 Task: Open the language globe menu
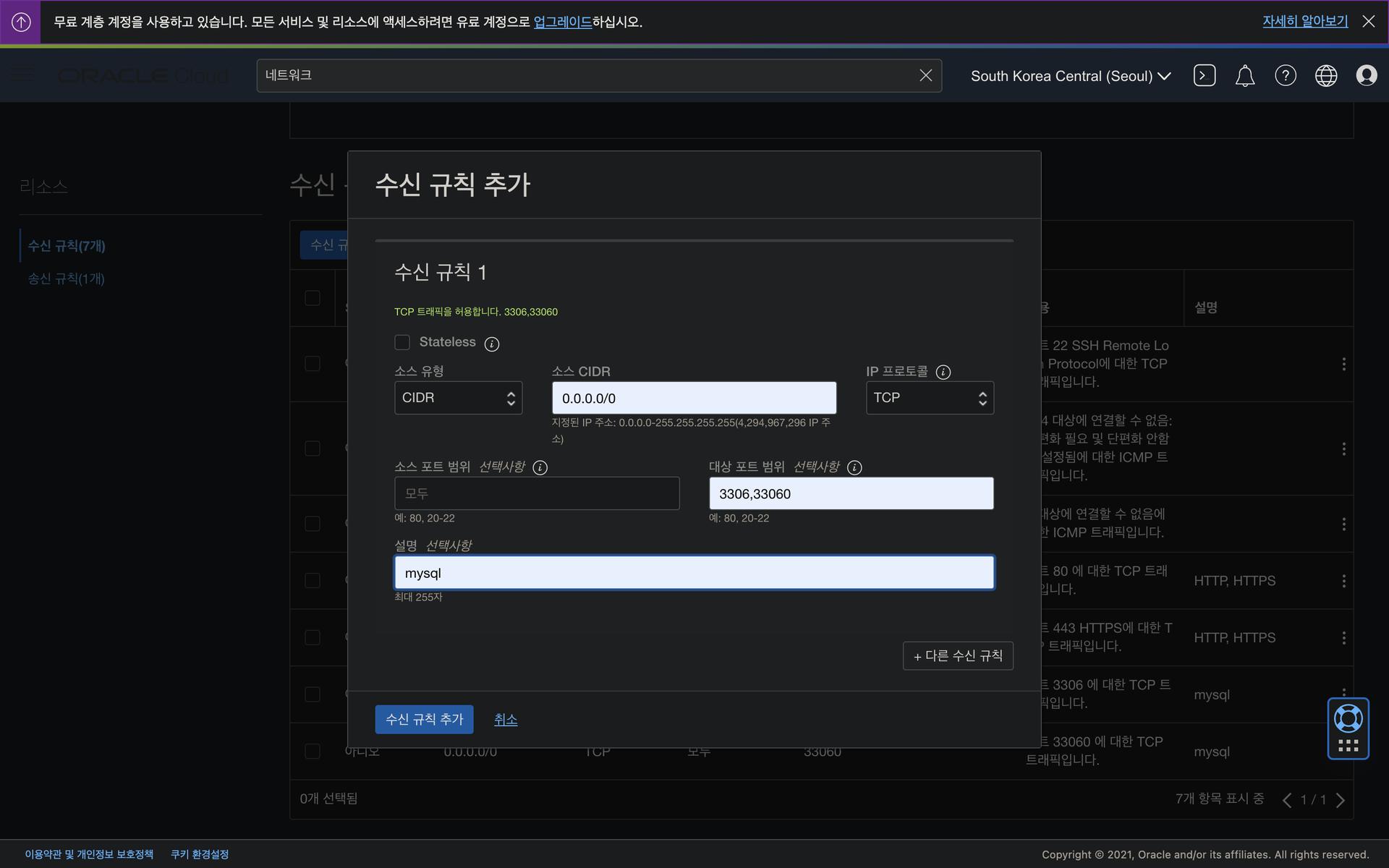click(x=1325, y=75)
